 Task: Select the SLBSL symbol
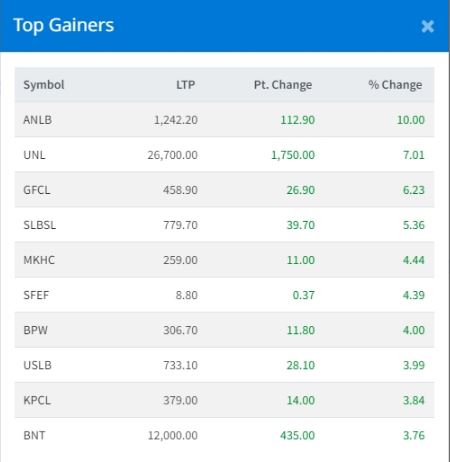(x=40, y=225)
